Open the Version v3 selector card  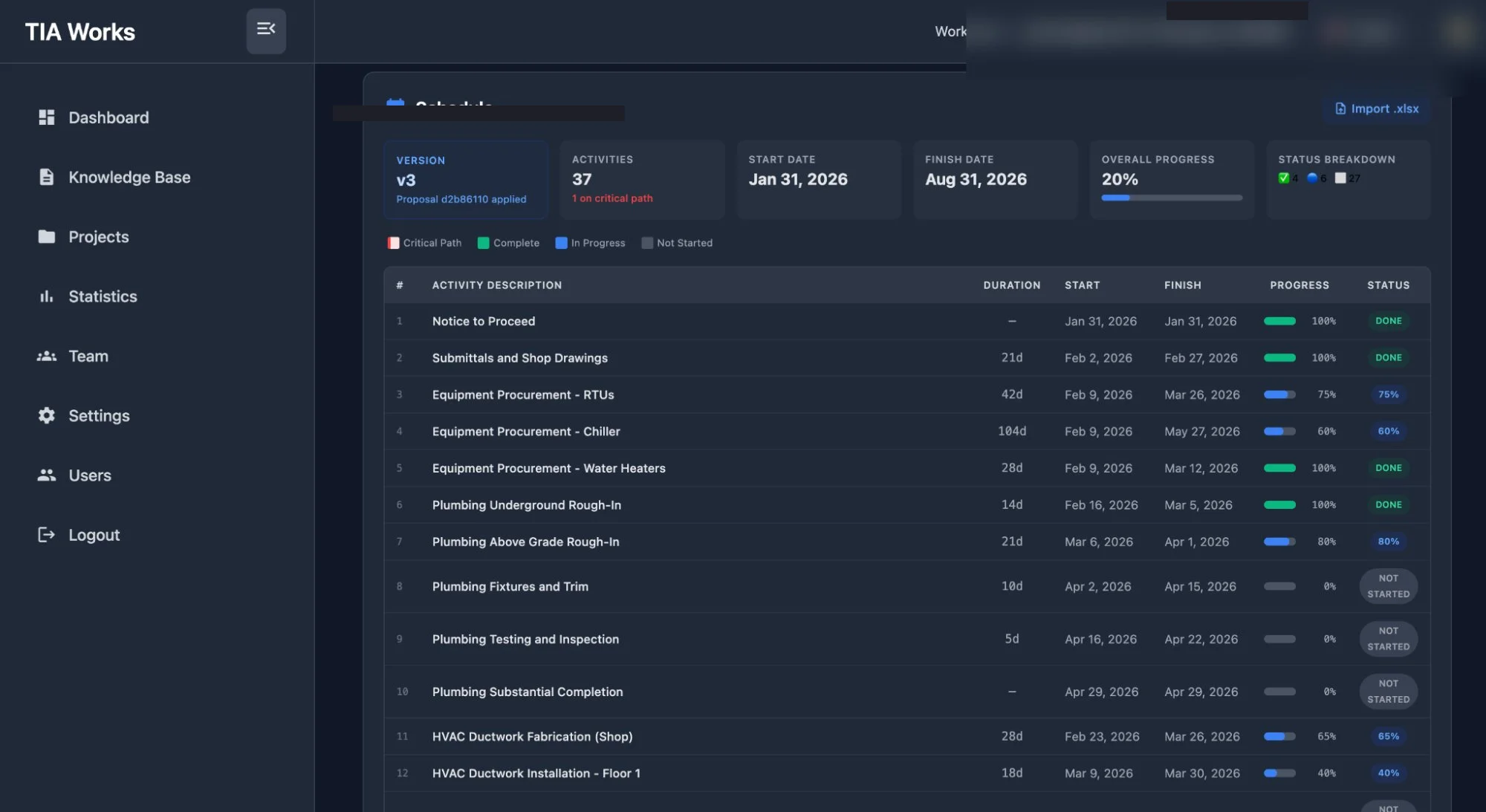tap(465, 179)
